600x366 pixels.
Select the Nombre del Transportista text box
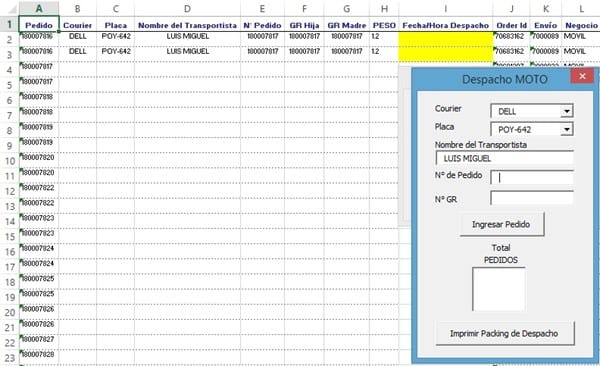(x=505, y=158)
